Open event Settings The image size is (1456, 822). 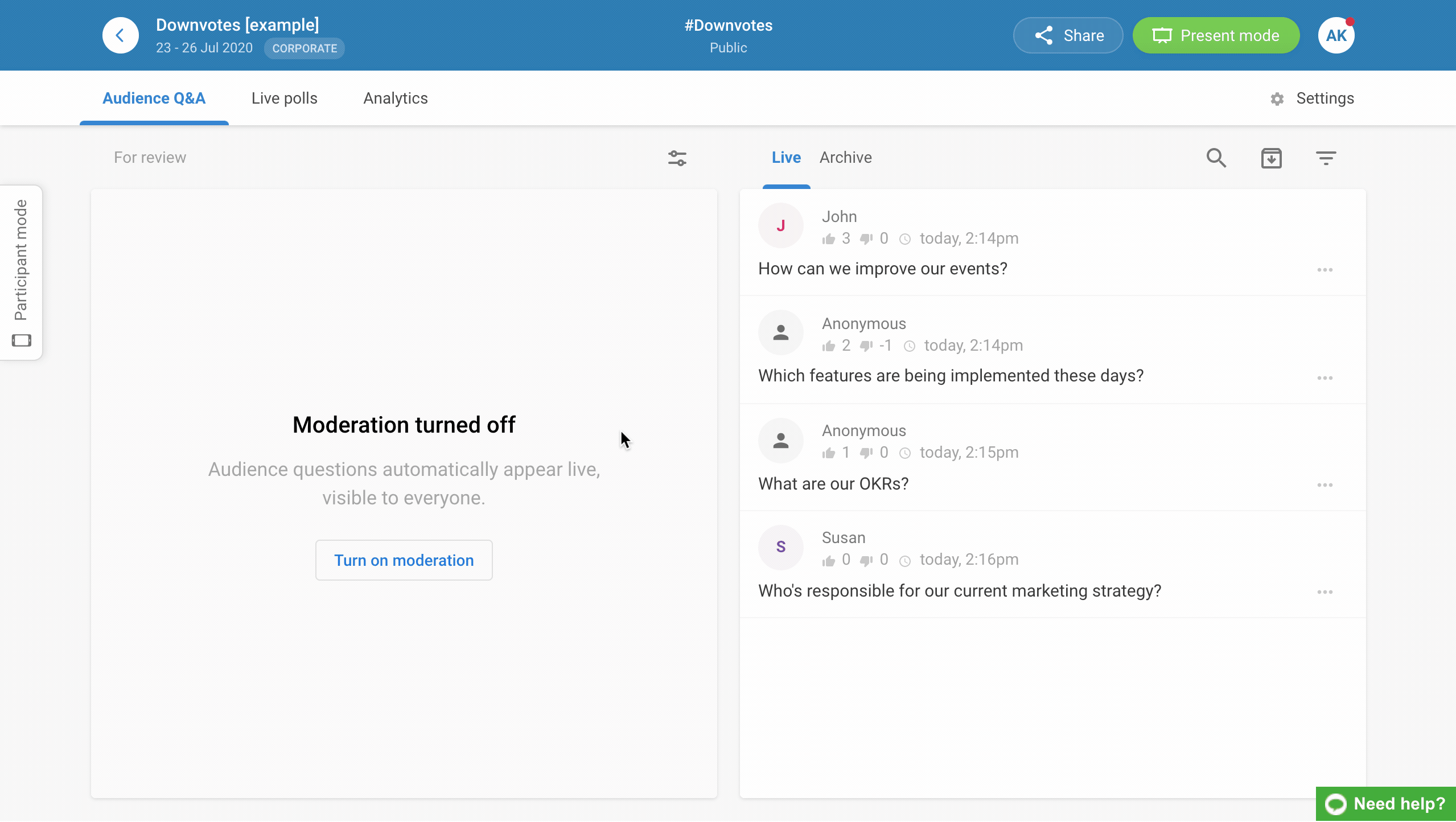click(x=1312, y=98)
